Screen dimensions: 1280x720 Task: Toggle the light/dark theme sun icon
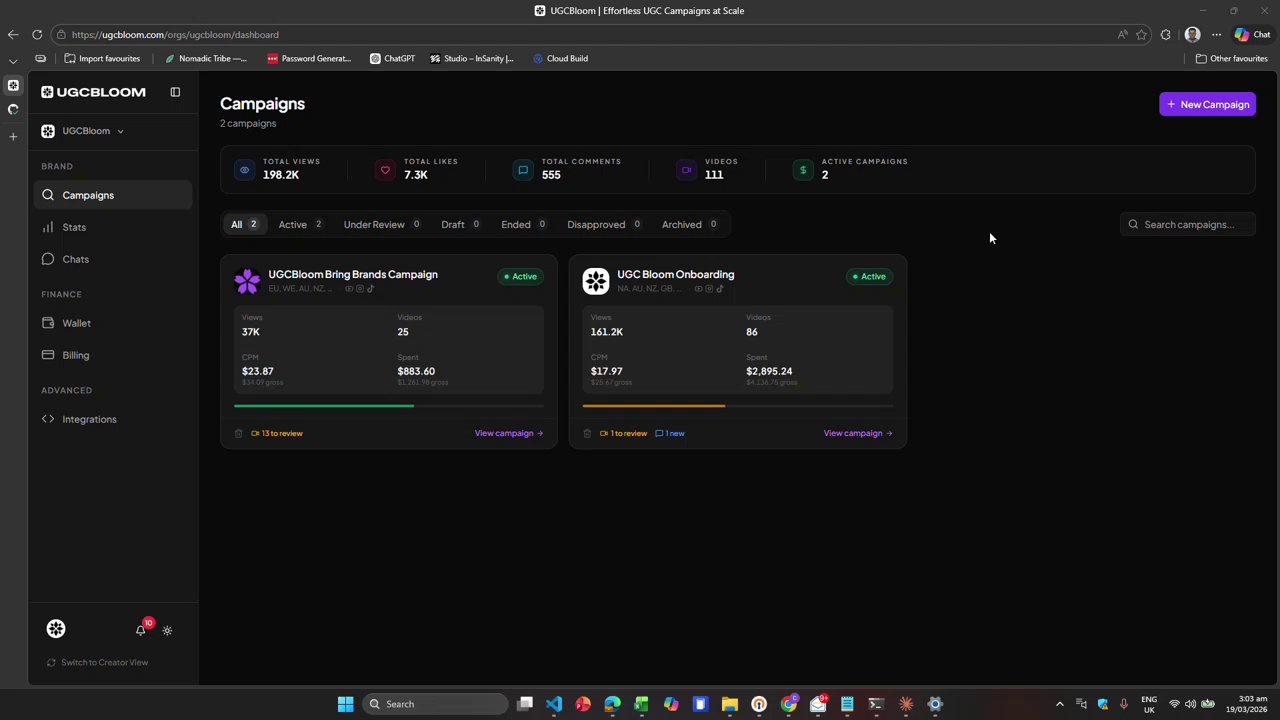click(167, 630)
